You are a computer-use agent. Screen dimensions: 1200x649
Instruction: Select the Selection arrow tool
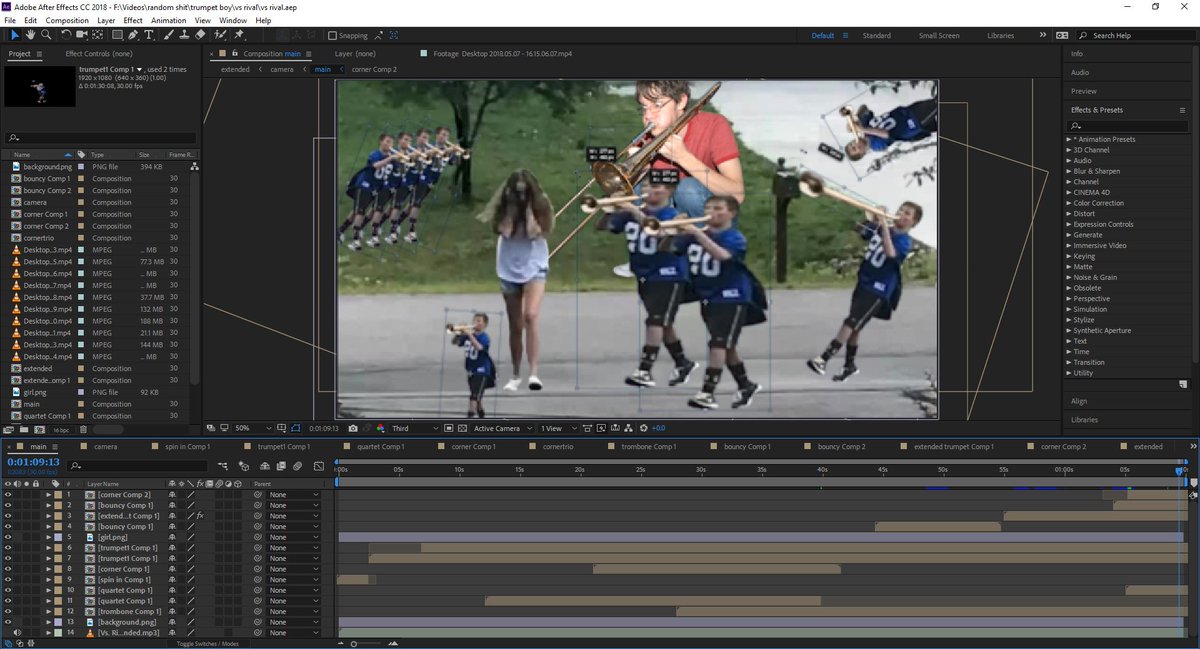(15, 35)
